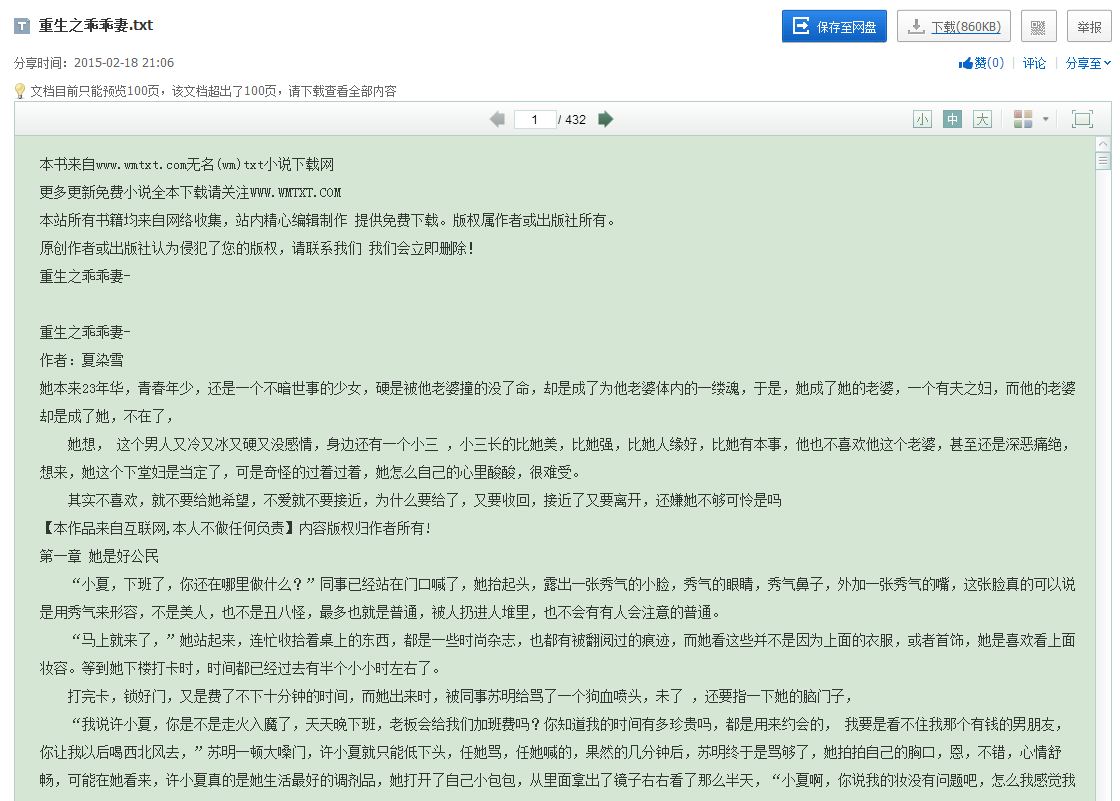Go to the next page arrow
This screenshot has height=801, width=1120.
coord(605,119)
